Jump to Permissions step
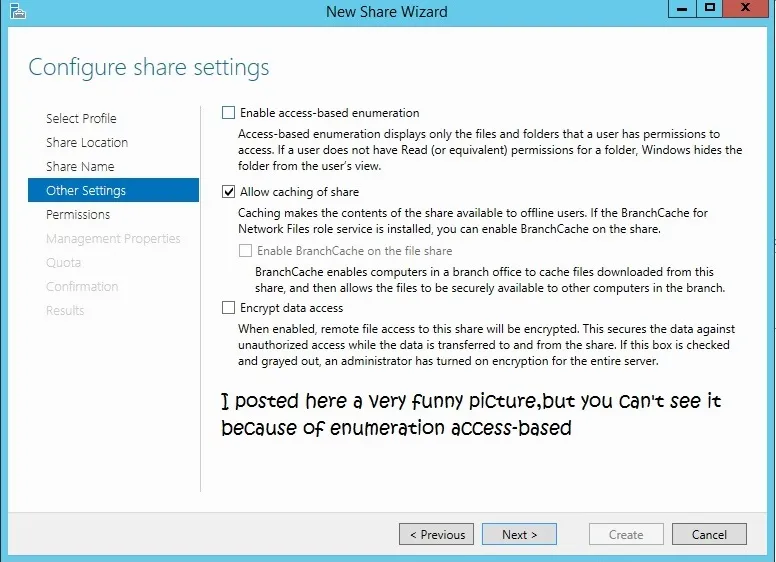 78,214
